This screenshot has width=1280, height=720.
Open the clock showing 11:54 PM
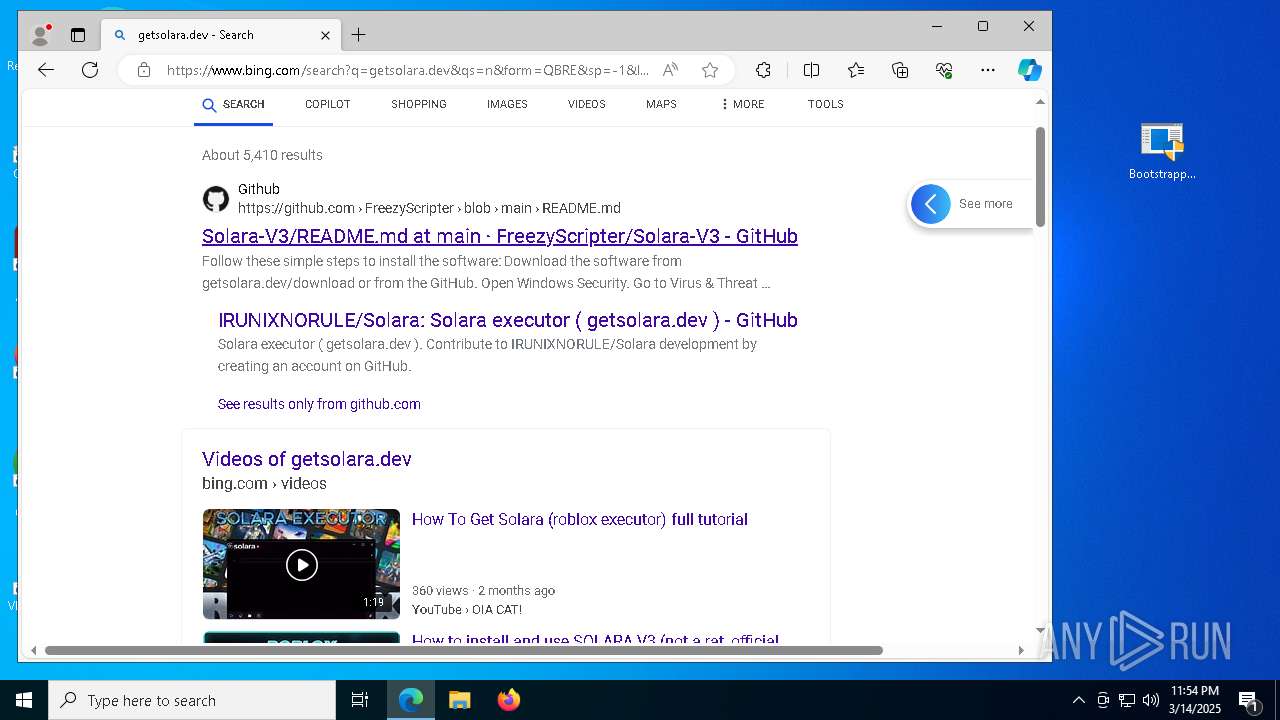coord(1195,700)
